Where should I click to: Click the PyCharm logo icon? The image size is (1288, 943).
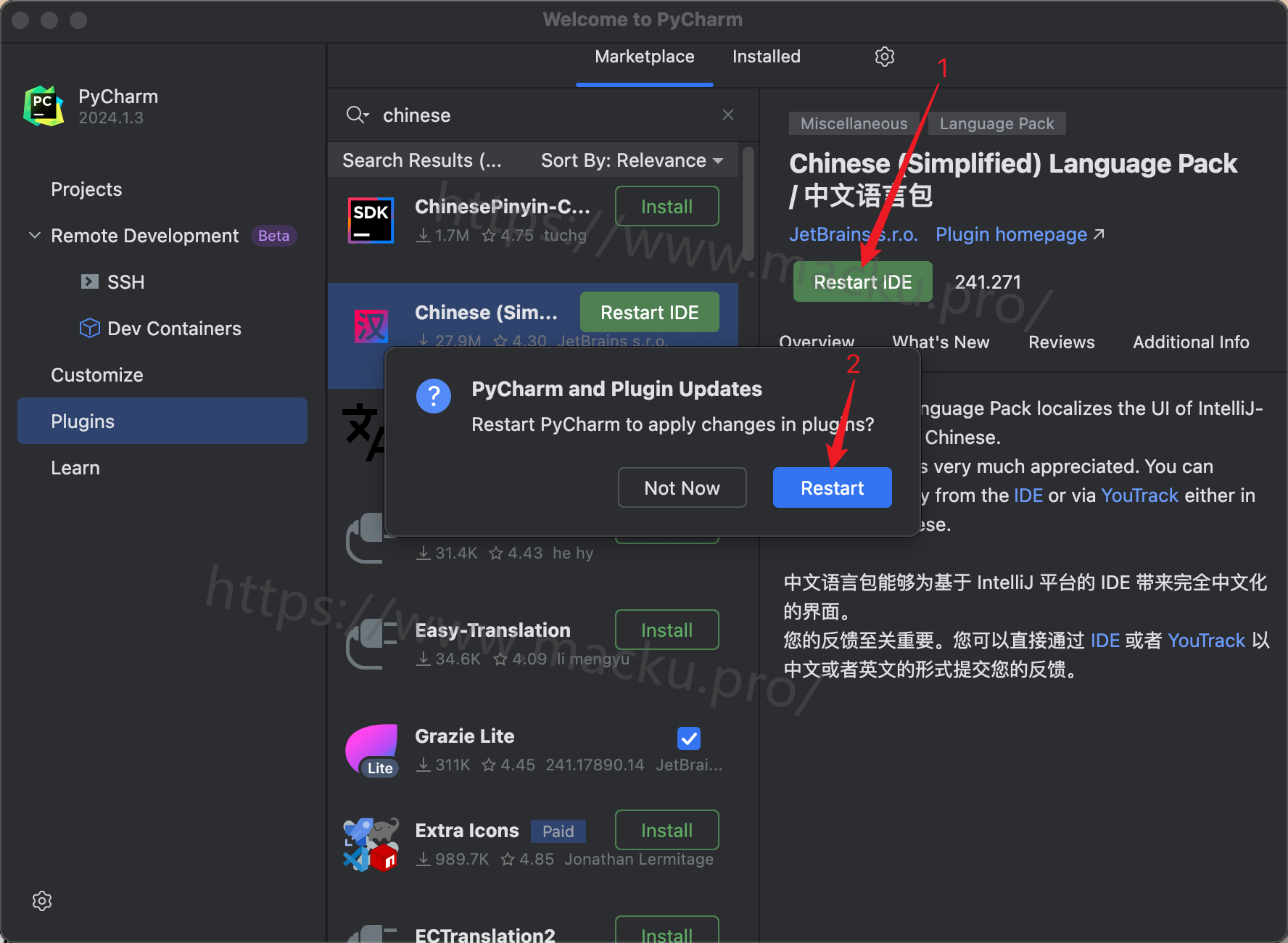click(x=44, y=106)
